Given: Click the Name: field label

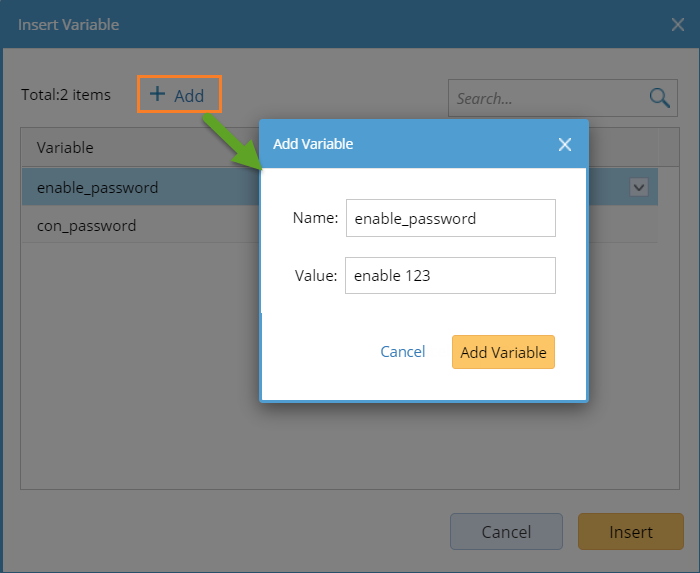Looking at the screenshot, I should [315, 218].
